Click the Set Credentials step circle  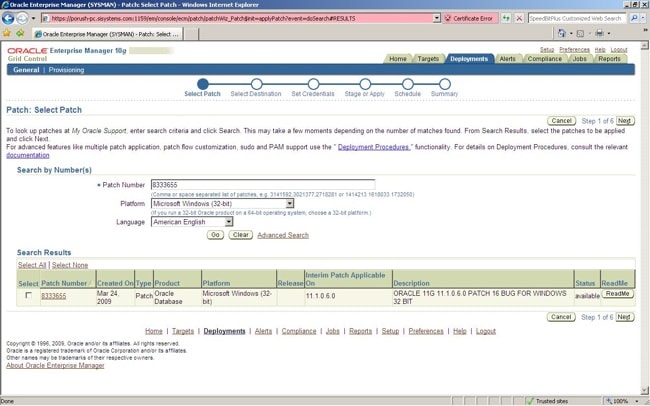click(313, 84)
